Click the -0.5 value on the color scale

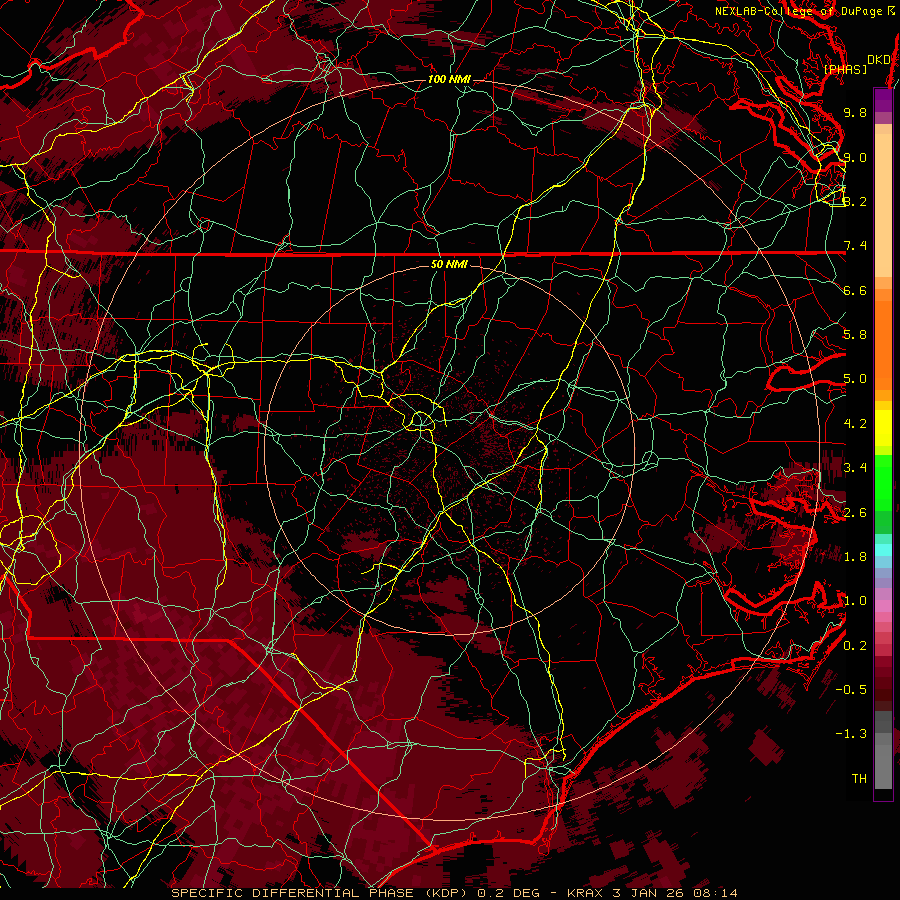[851, 690]
